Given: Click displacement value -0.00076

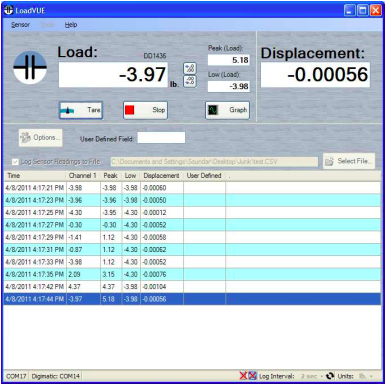Looking at the screenshot, I should click(x=154, y=274).
